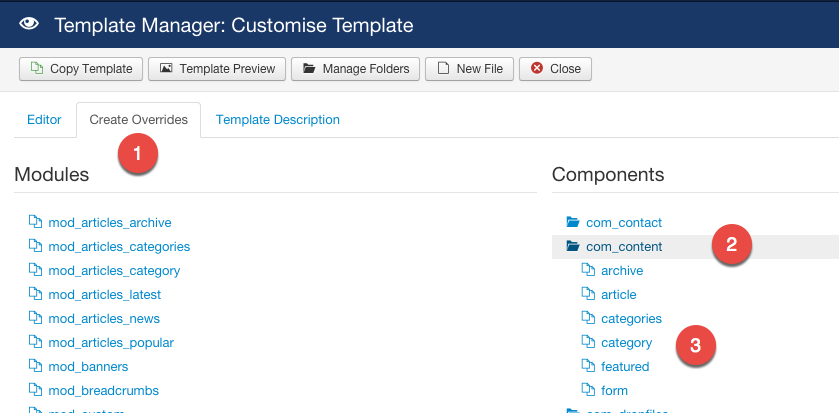
Task: Create override for category view
Action: (627, 343)
